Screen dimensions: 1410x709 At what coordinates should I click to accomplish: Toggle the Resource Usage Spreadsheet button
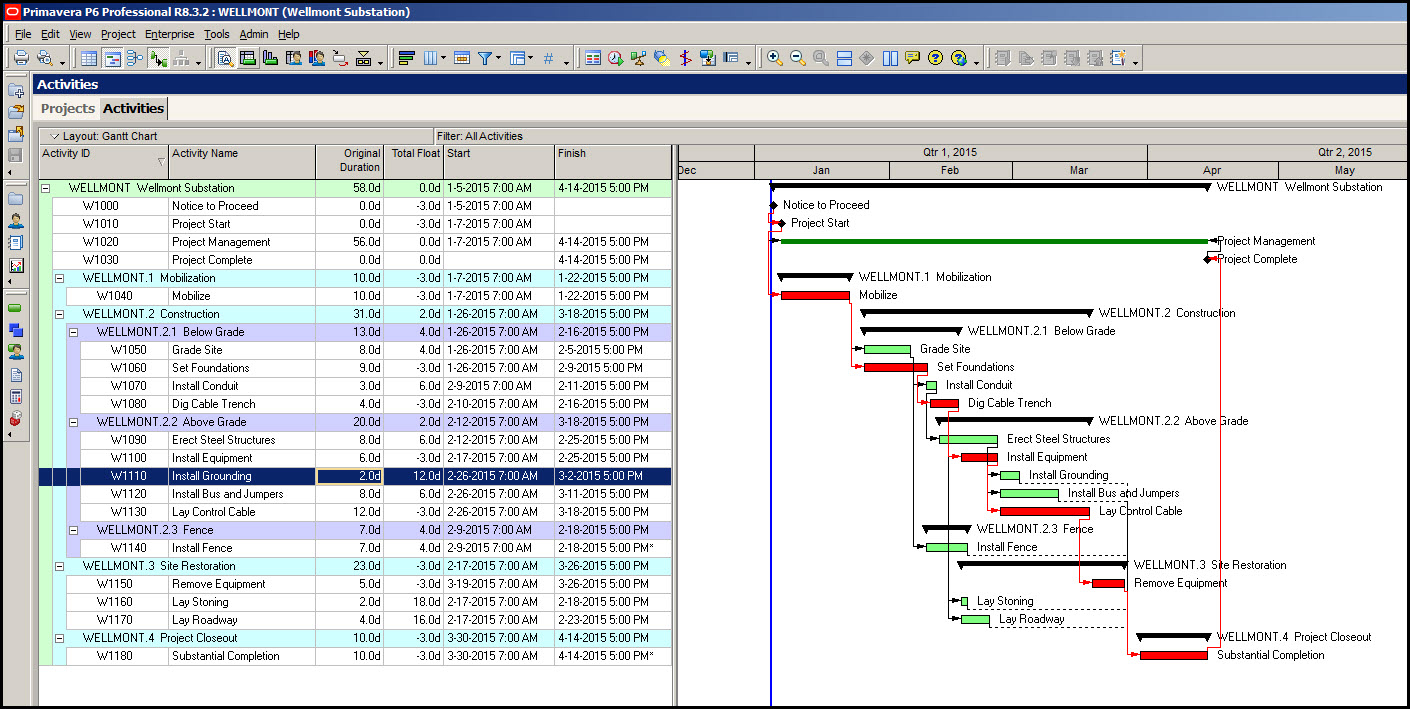pos(293,58)
